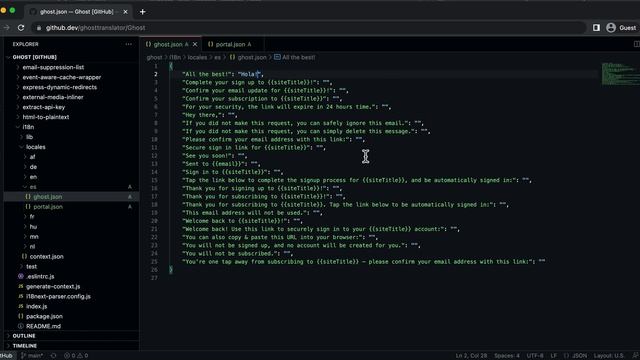Close the ghost.json browser tab
Screen dimensions: 640x360
tap(125, 12)
